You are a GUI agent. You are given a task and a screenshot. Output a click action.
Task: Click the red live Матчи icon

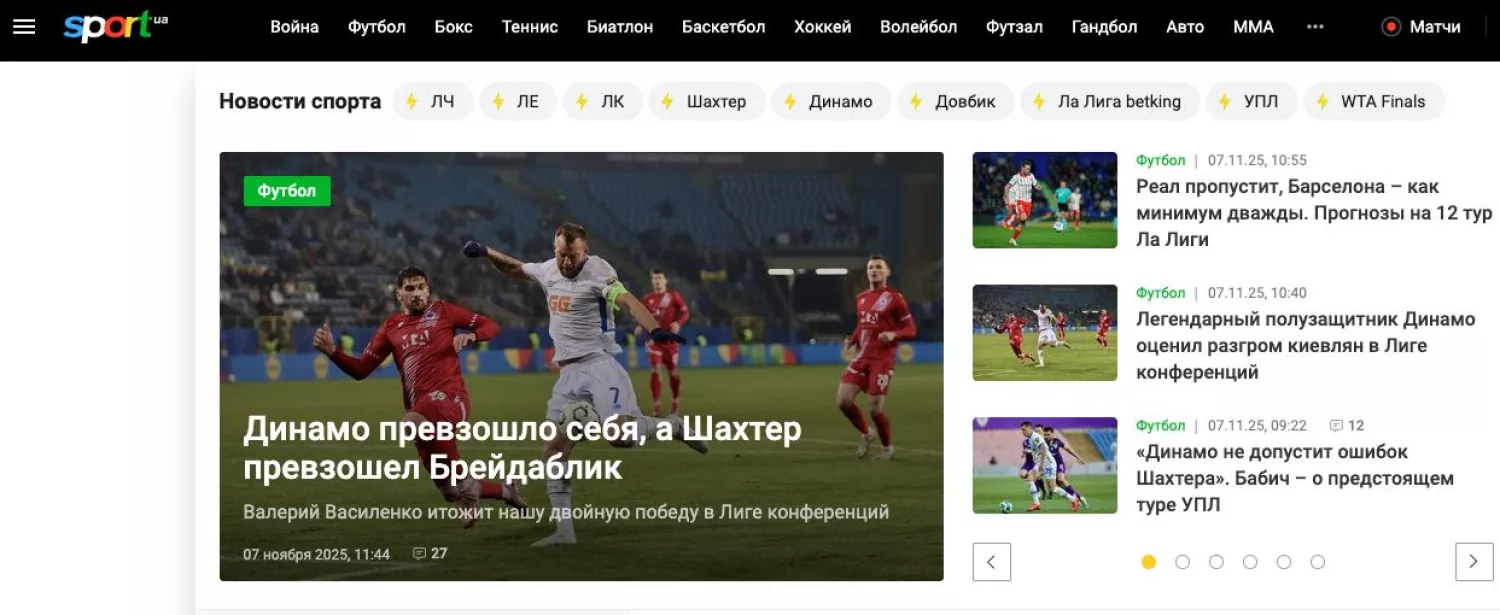click(1390, 27)
